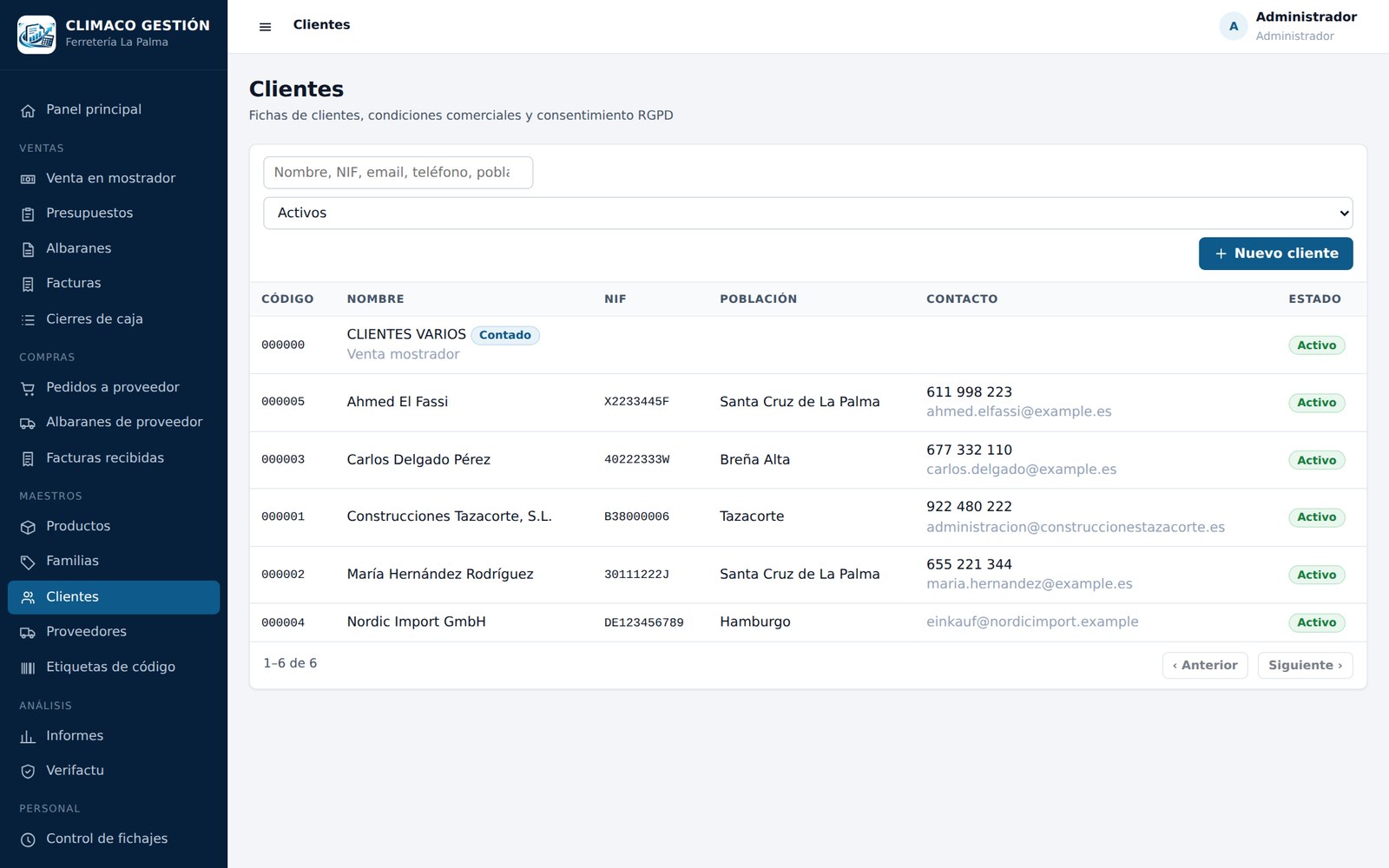Click the Facturas receipt icon
The width and height of the screenshot is (1389, 868).
(x=28, y=284)
